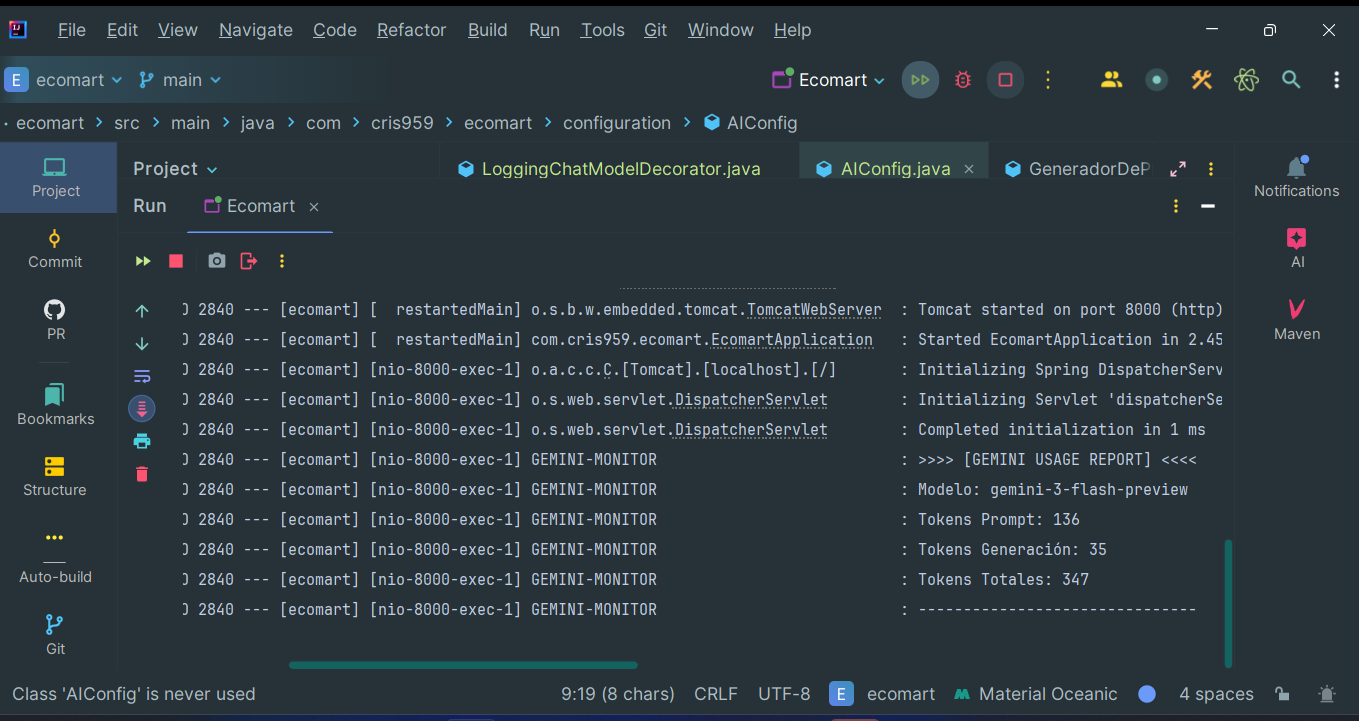Viewport: 1359px width, 721px height.
Task: Open the Material Oceanic theme switcher
Action: click(1036, 694)
